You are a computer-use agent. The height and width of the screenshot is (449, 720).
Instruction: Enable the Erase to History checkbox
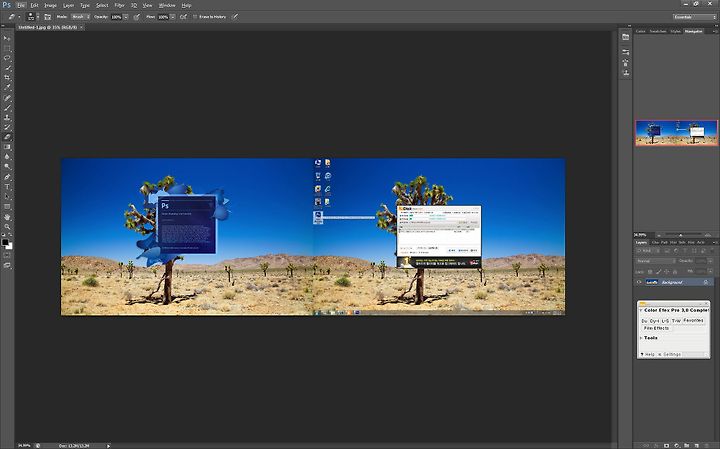point(195,17)
